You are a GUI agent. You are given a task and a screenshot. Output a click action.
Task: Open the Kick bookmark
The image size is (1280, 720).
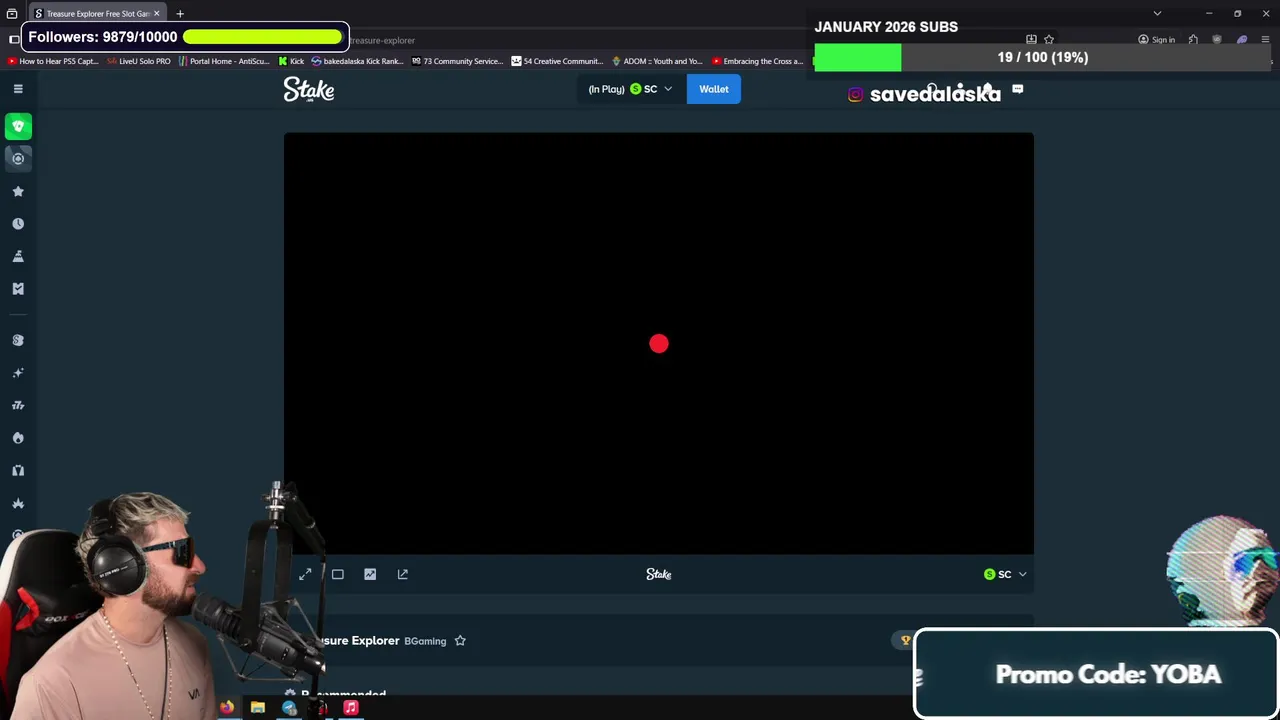coord(290,61)
